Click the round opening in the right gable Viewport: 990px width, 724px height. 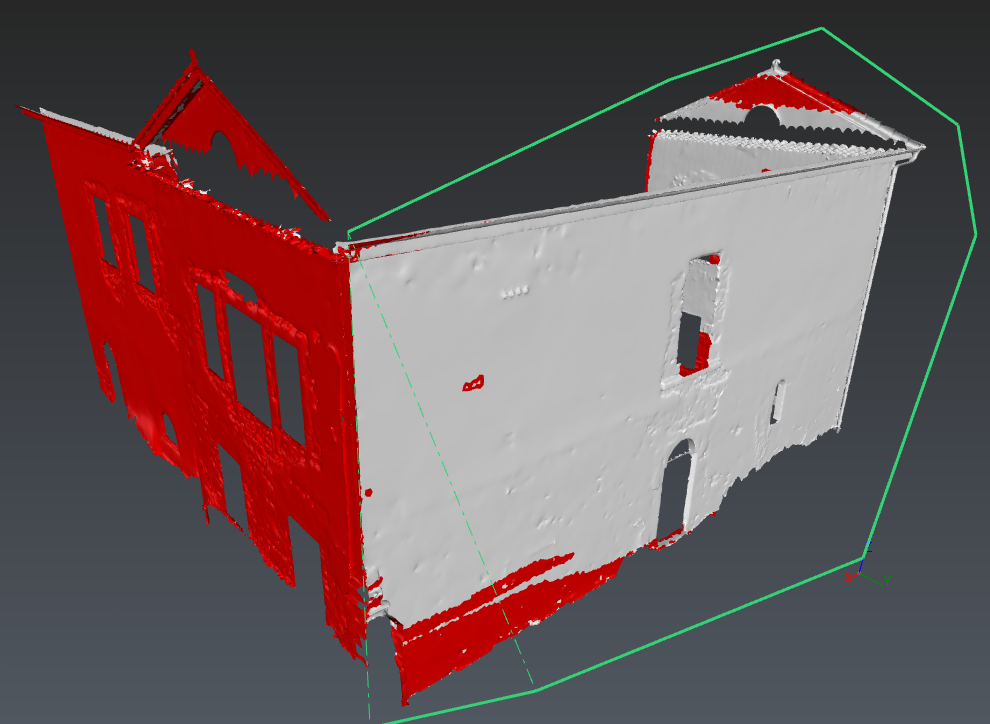point(762,116)
